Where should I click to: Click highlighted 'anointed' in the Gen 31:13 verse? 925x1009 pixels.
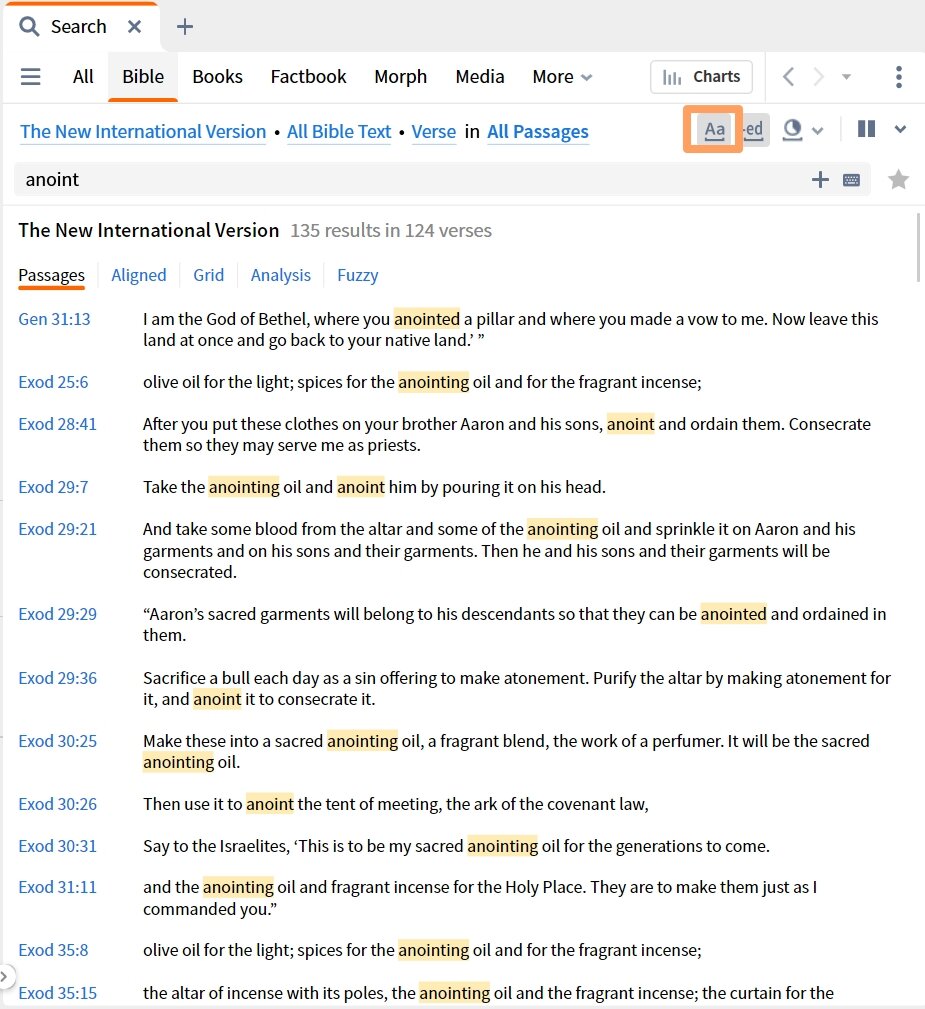pyautogui.click(x=427, y=319)
